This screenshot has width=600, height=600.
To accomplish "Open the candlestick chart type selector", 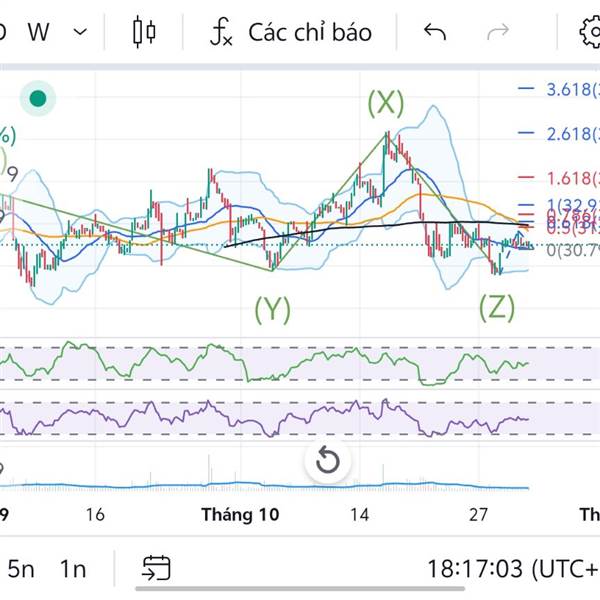I will [x=144, y=32].
